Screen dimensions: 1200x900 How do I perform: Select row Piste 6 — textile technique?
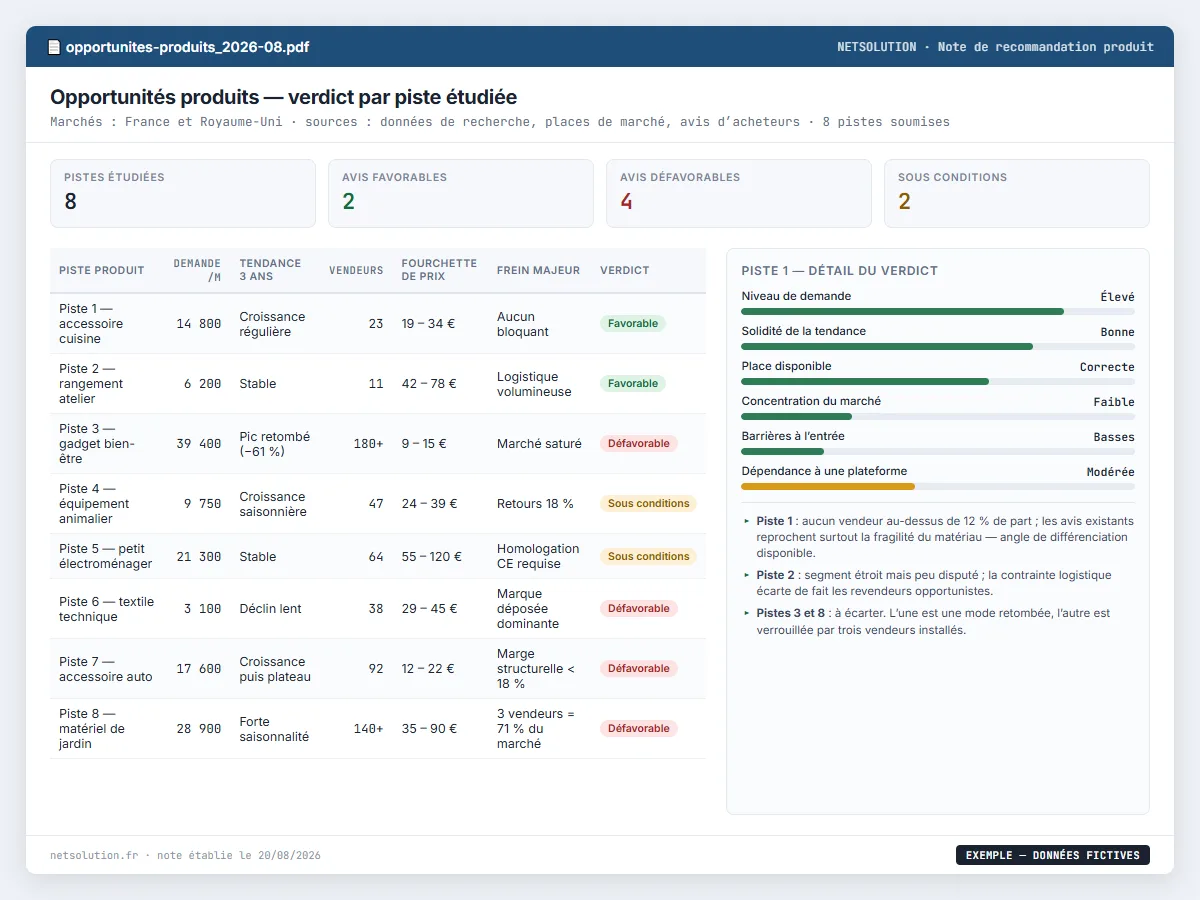pyautogui.click(x=378, y=609)
